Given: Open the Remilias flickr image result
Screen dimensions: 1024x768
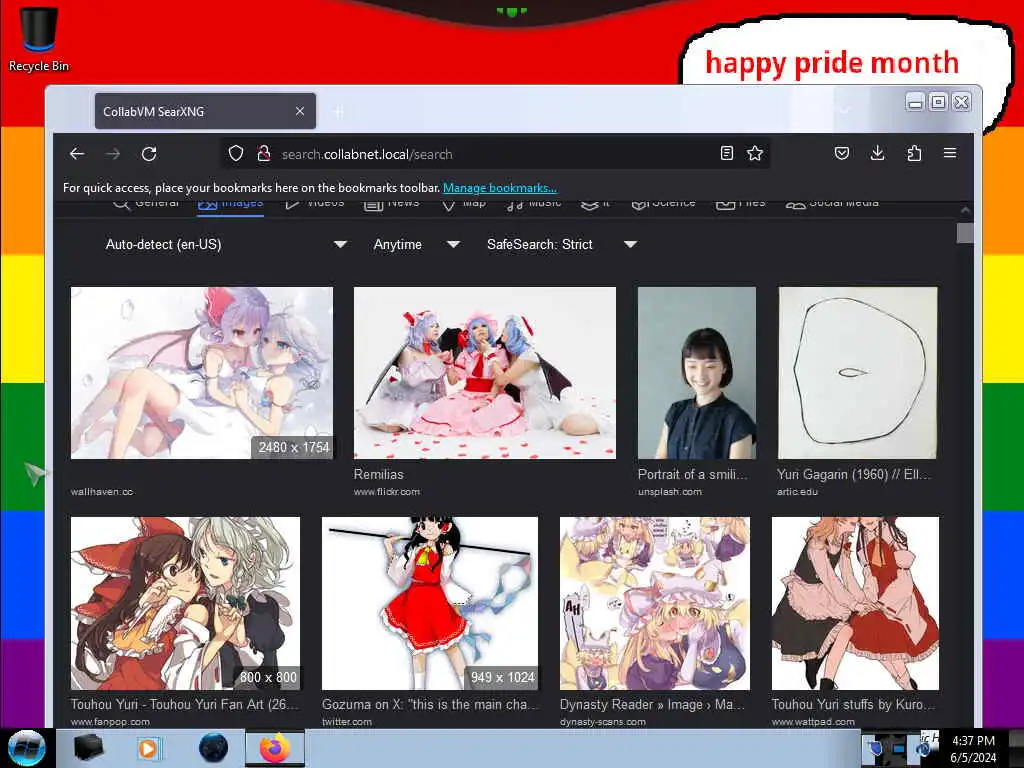Looking at the screenshot, I should point(485,373).
